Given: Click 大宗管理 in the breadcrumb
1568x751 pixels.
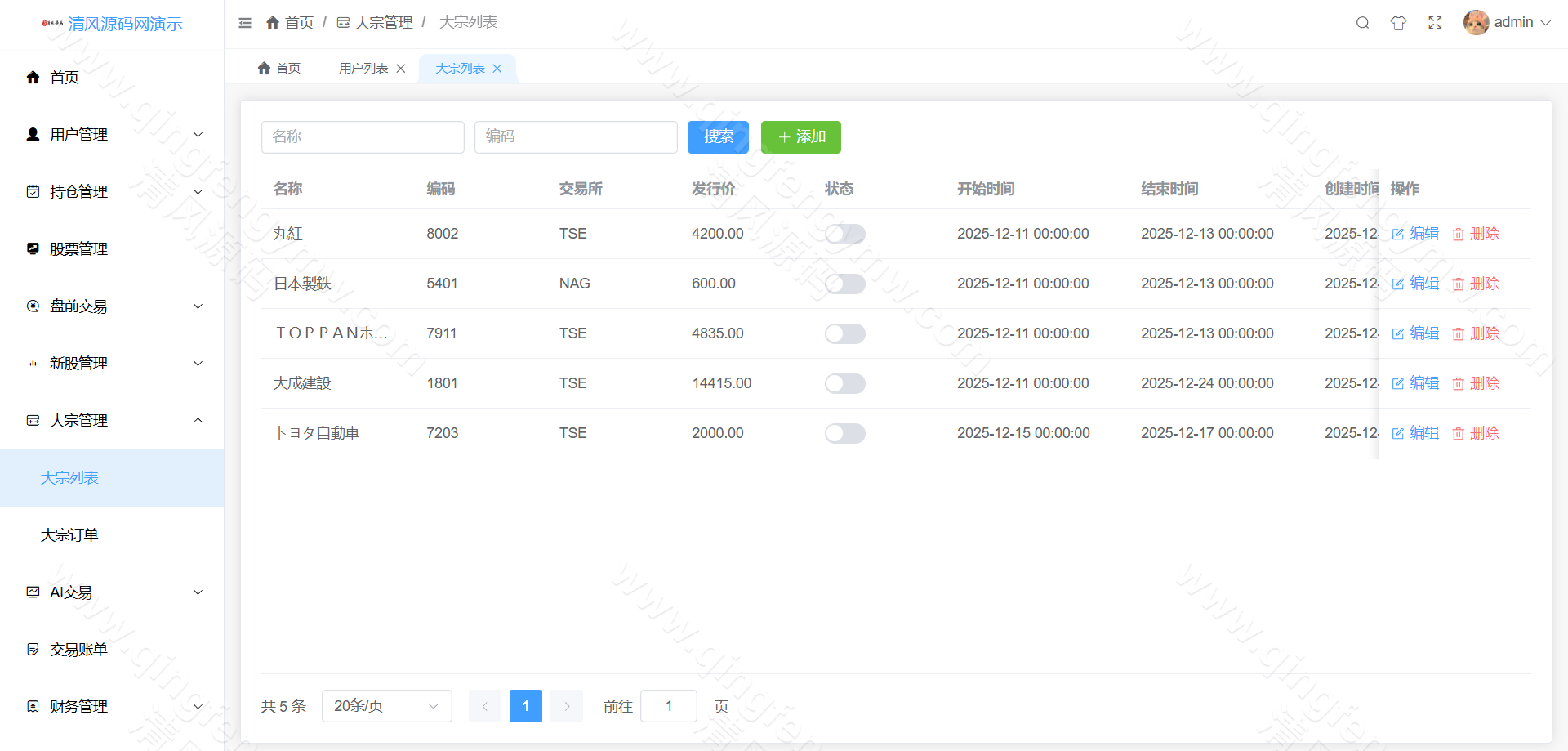Looking at the screenshot, I should pos(375,23).
